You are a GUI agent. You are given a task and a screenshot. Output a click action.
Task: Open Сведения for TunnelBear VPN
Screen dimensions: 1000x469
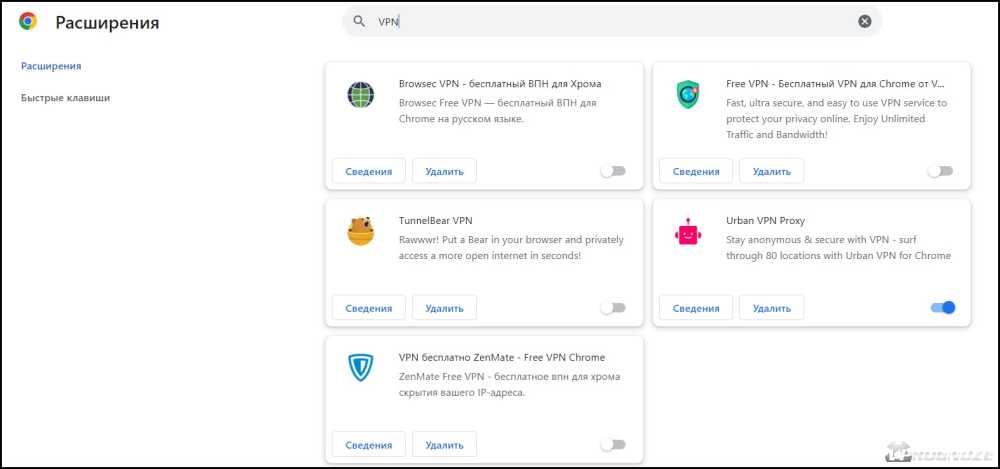[x=369, y=308]
